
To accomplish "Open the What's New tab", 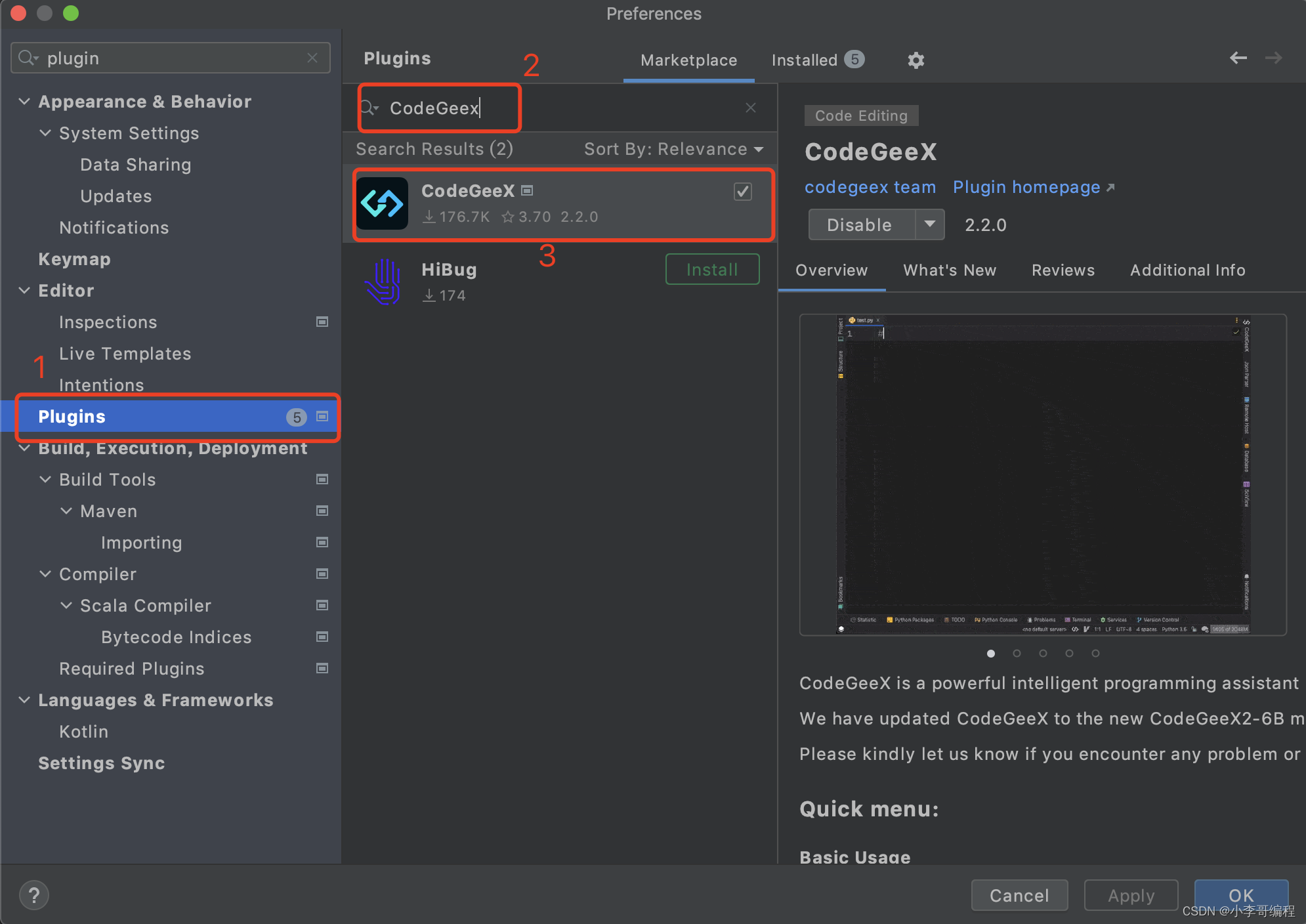I will coord(949,270).
